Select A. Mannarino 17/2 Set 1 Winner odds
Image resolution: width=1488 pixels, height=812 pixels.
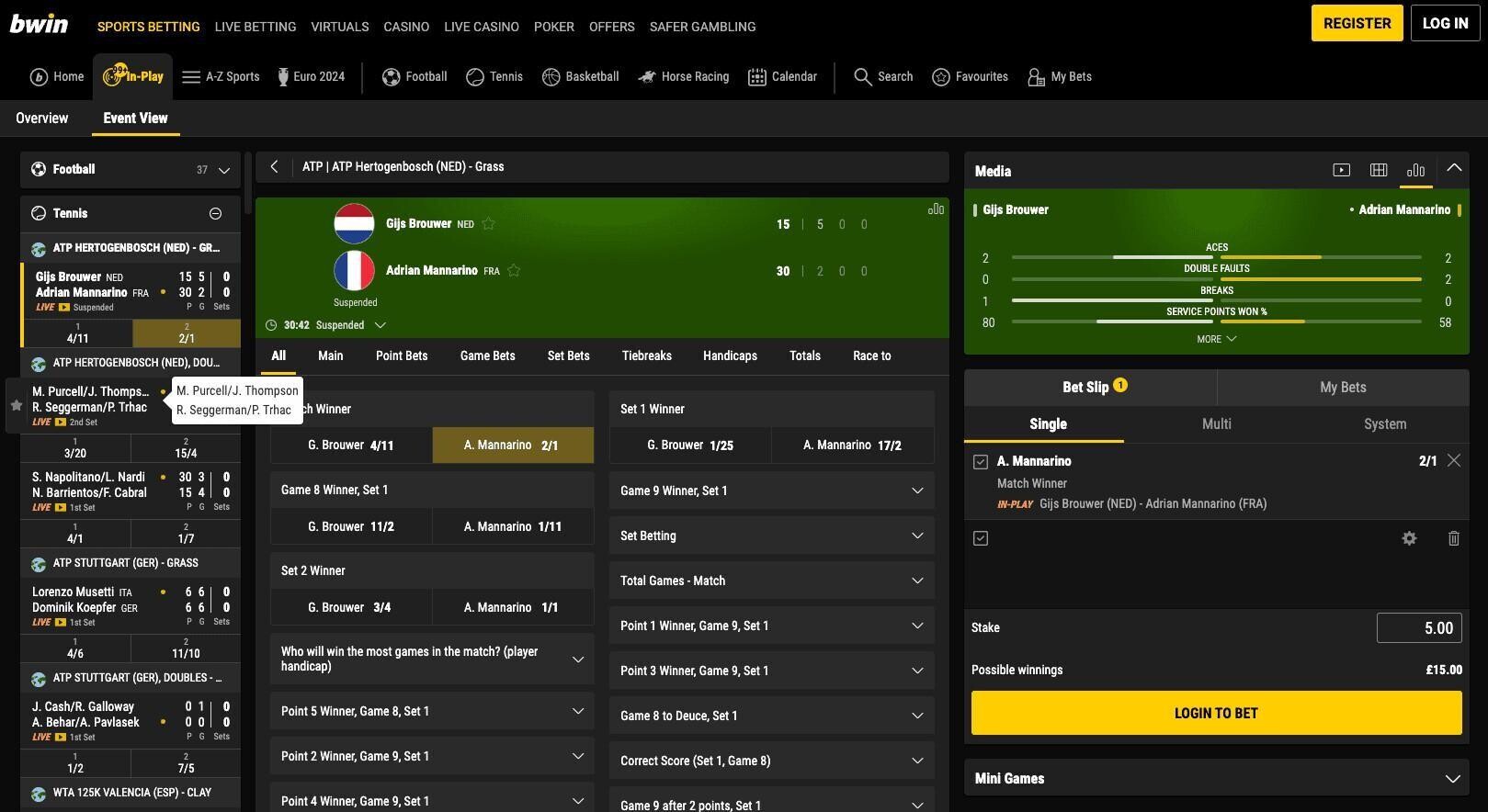[853, 445]
